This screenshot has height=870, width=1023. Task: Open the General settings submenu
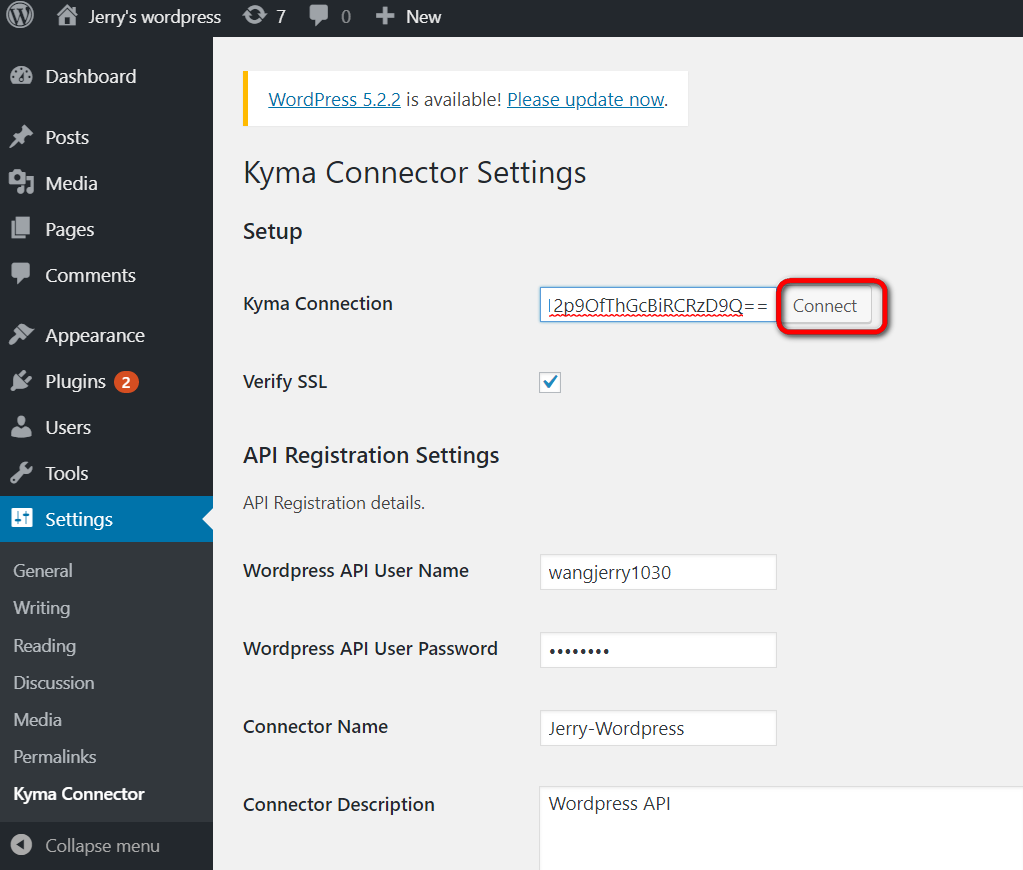click(x=43, y=571)
